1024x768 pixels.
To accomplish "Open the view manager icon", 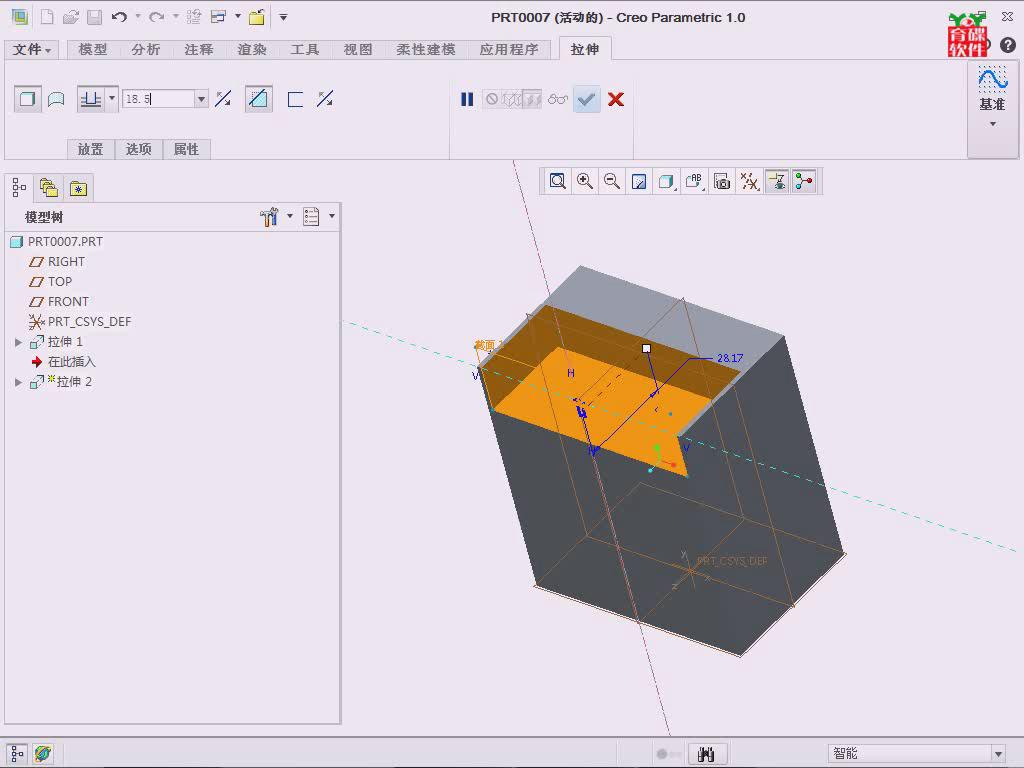I will [722, 181].
